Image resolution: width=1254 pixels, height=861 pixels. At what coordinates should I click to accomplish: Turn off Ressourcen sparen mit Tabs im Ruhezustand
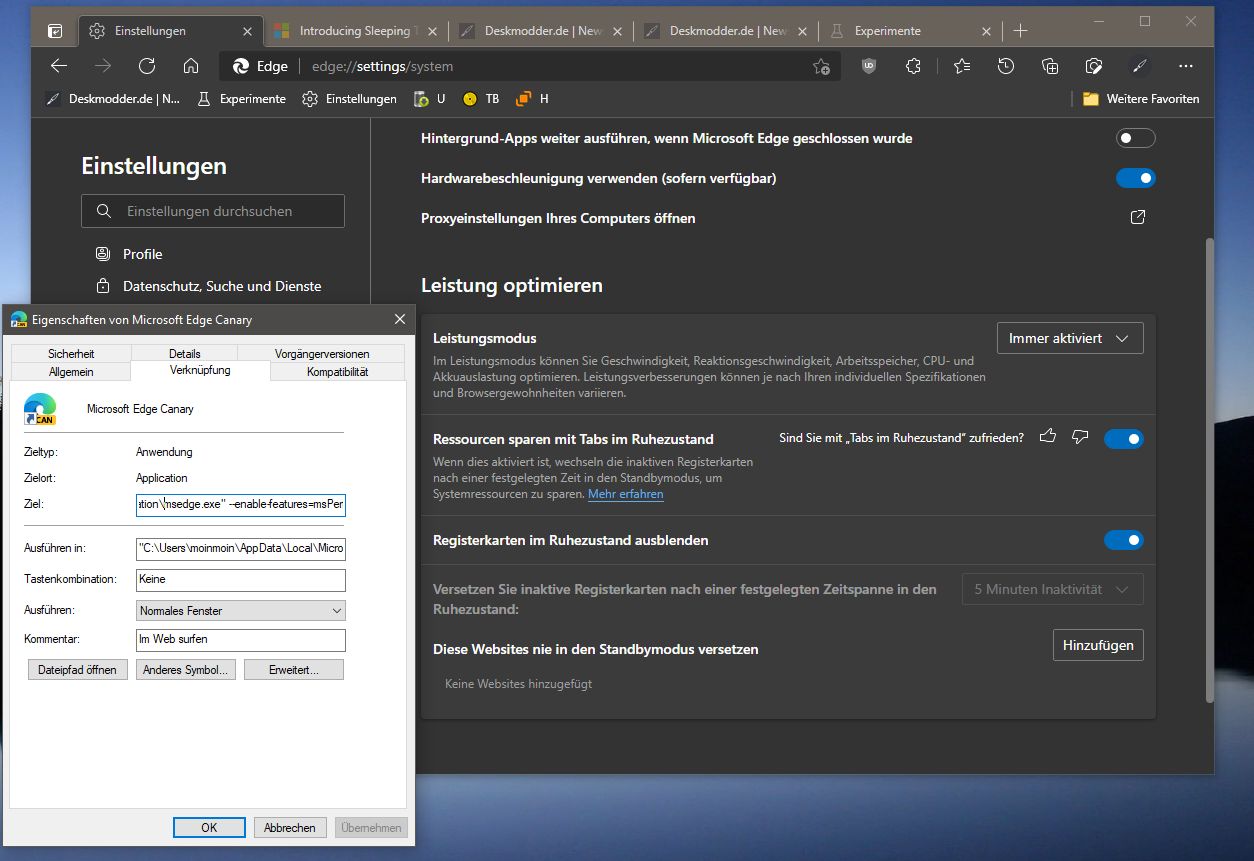point(1124,438)
